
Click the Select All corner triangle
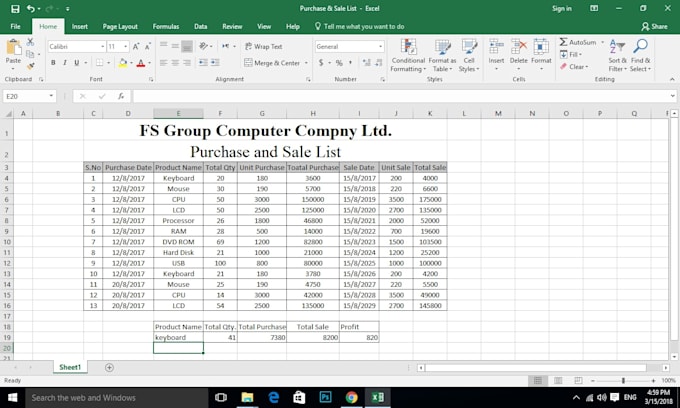click(8, 114)
